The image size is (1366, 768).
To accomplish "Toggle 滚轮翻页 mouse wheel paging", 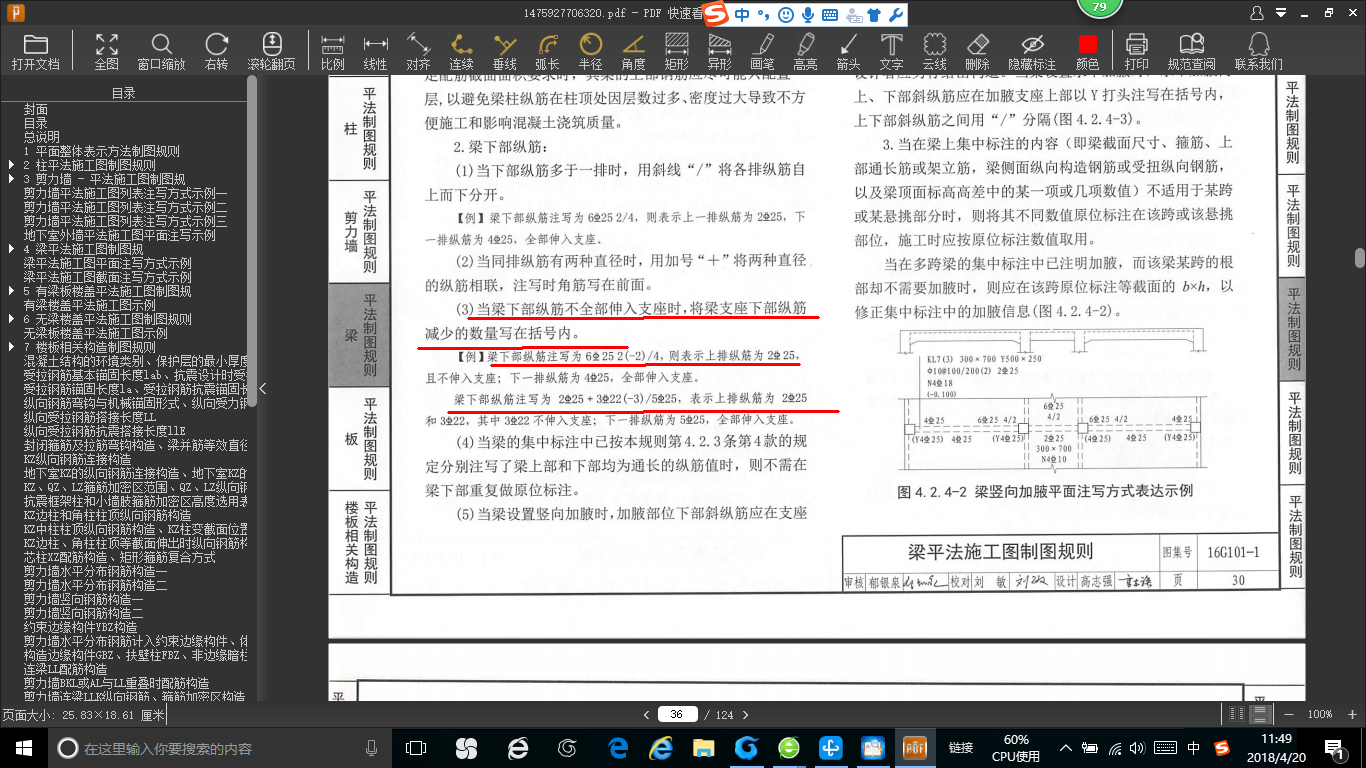I will tap(271, 52).
